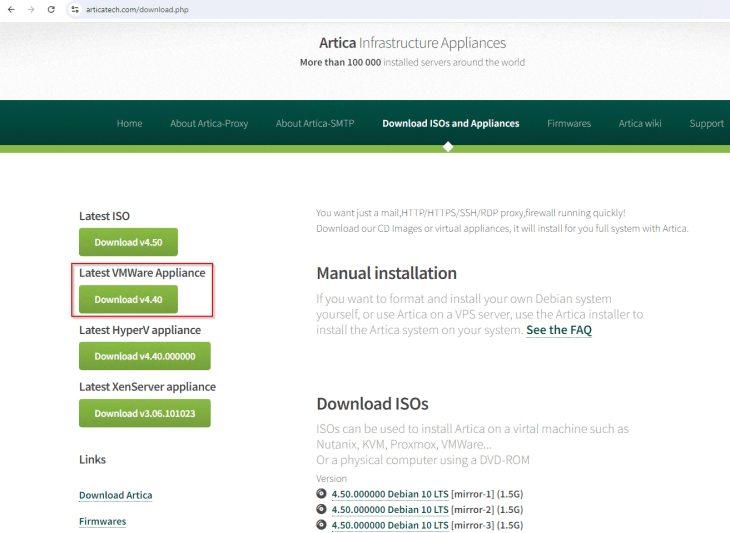Follow the See the FAQ link
The image size is (730, 533).
pyautogui.click(x=559, y=330)
